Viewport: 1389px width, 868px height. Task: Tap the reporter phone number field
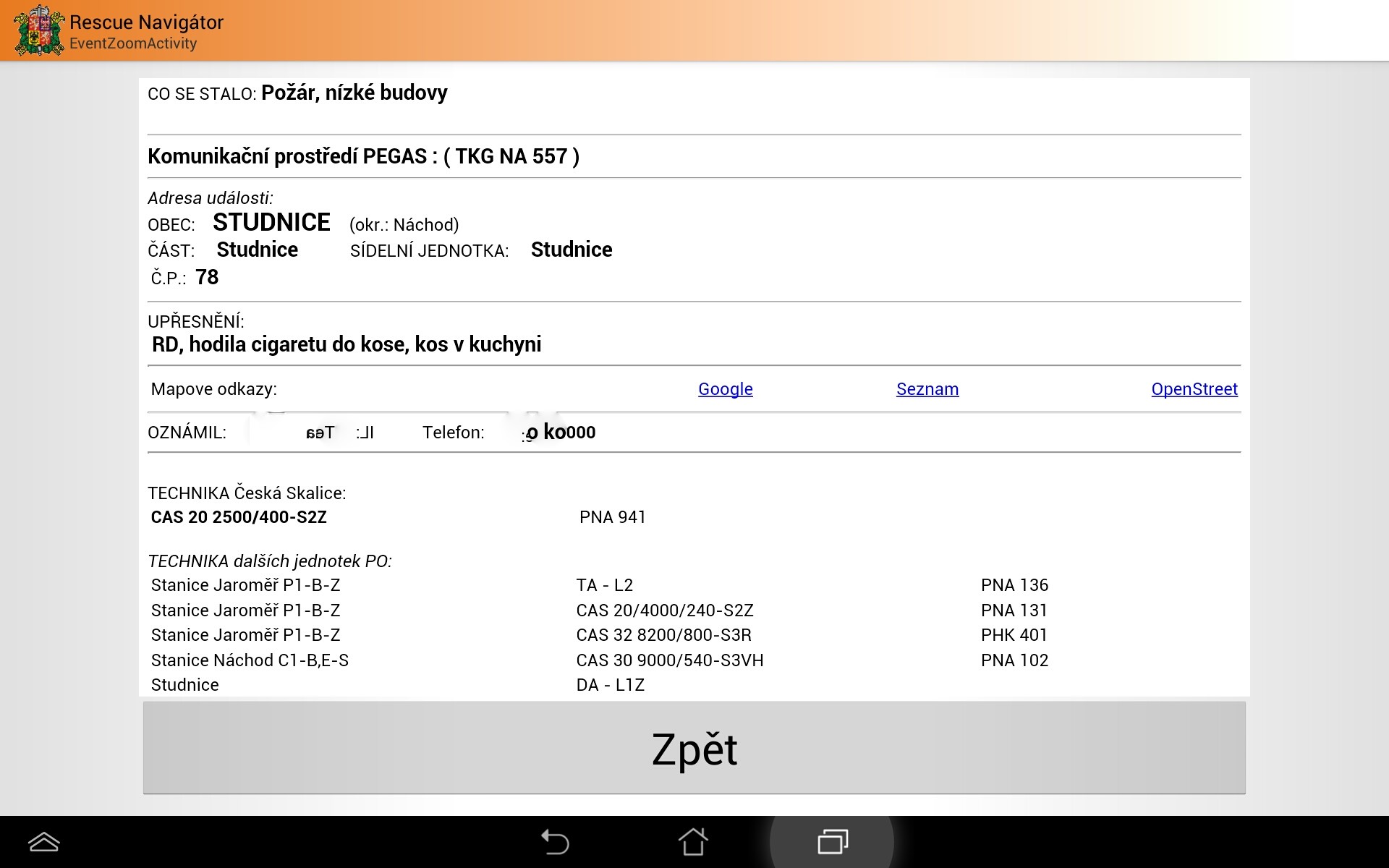tap(558, 433)
